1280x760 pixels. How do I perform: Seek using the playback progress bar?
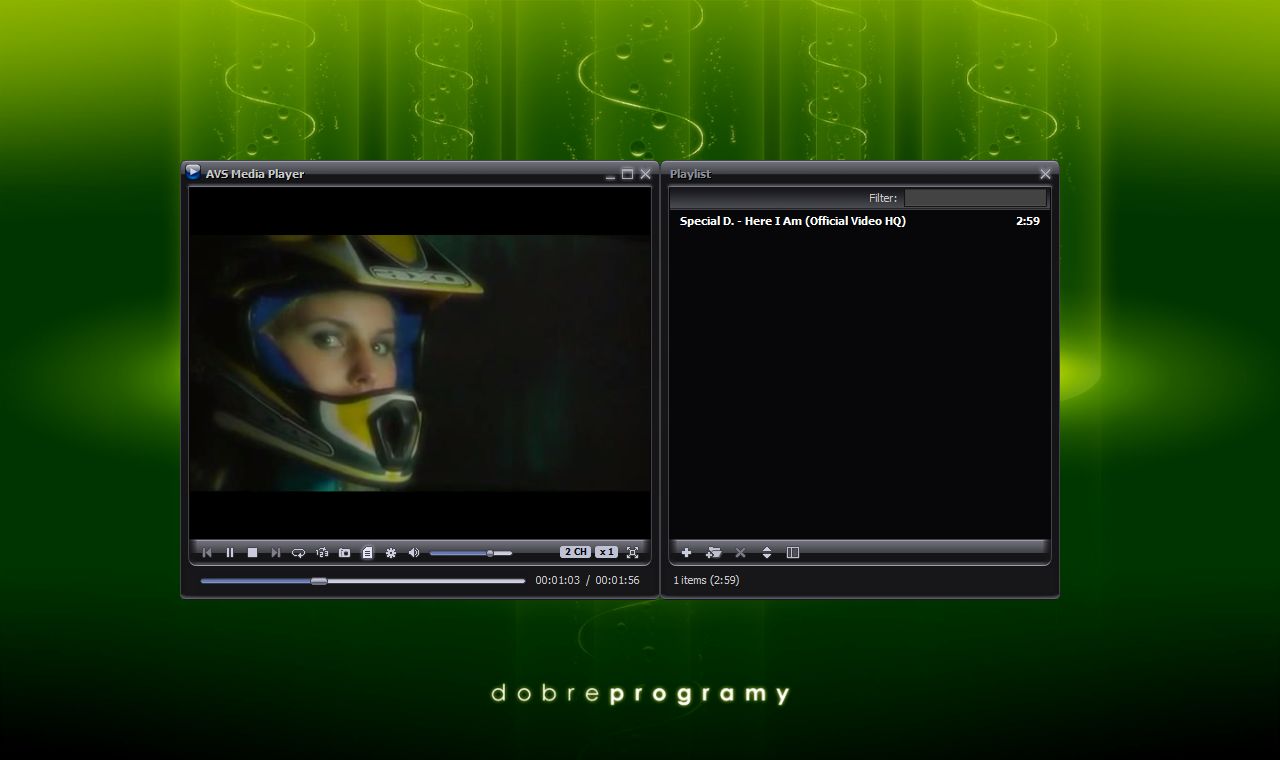(x=362, y=580)
